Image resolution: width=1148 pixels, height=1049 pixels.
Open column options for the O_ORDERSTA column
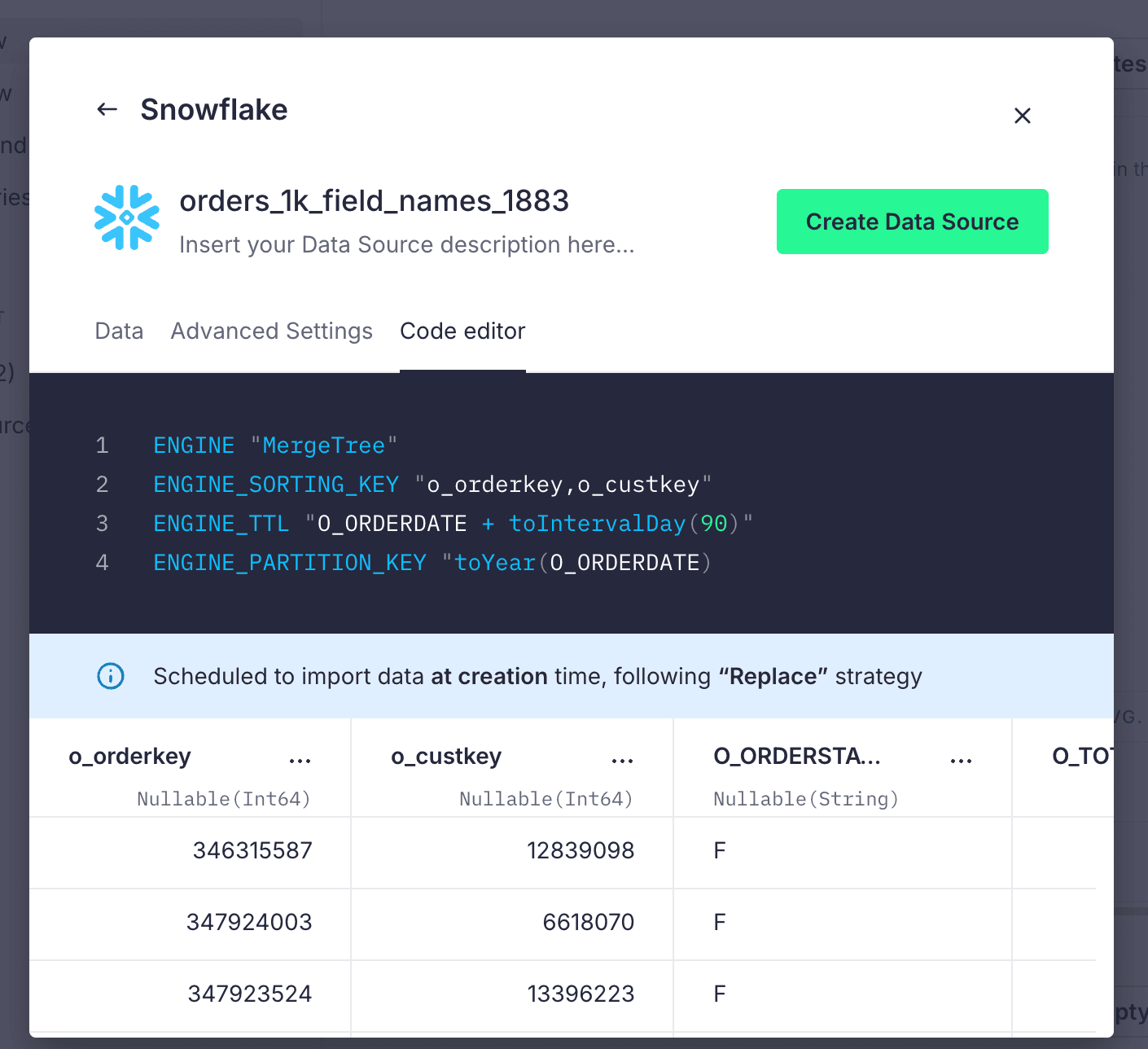click(962, 758)
